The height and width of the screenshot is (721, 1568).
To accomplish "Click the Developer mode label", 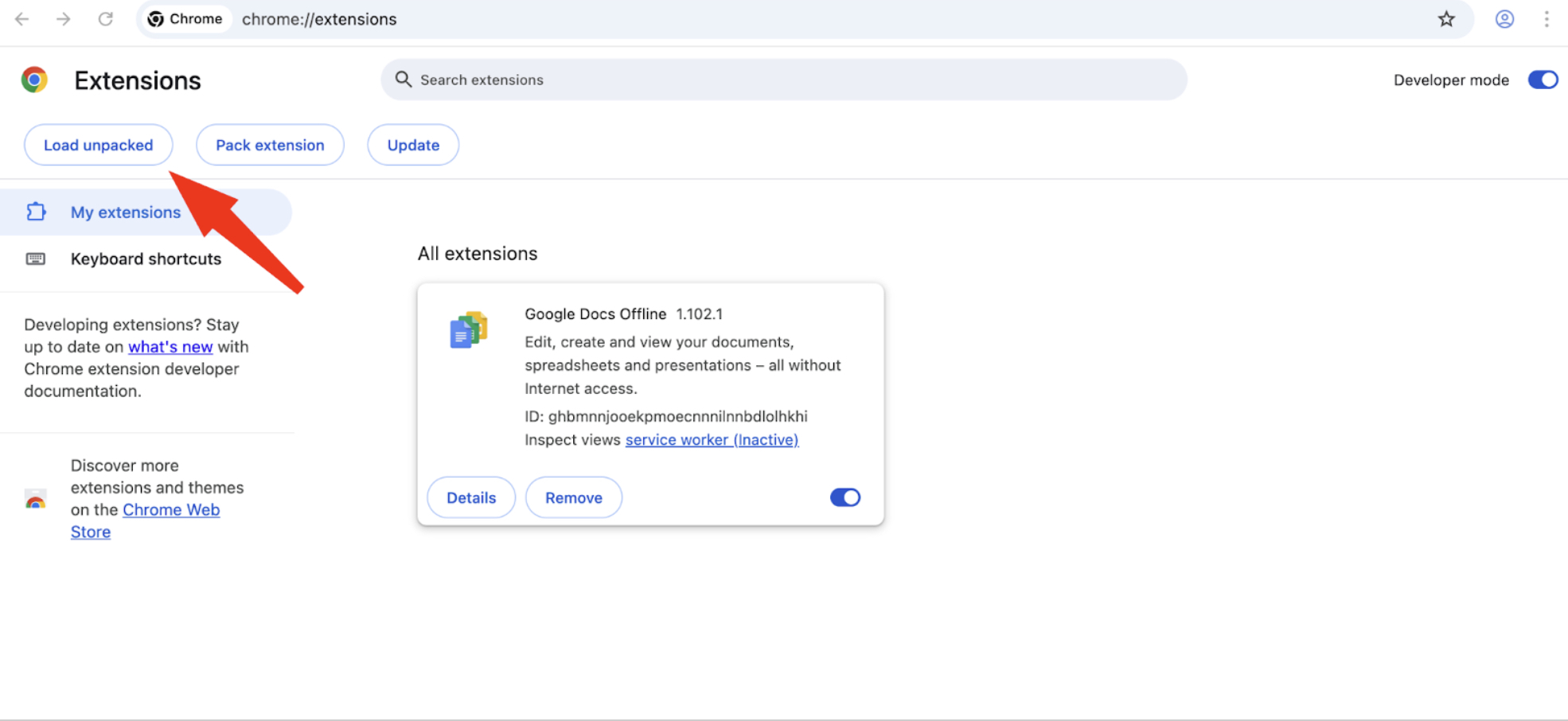I will point(1451,80).
